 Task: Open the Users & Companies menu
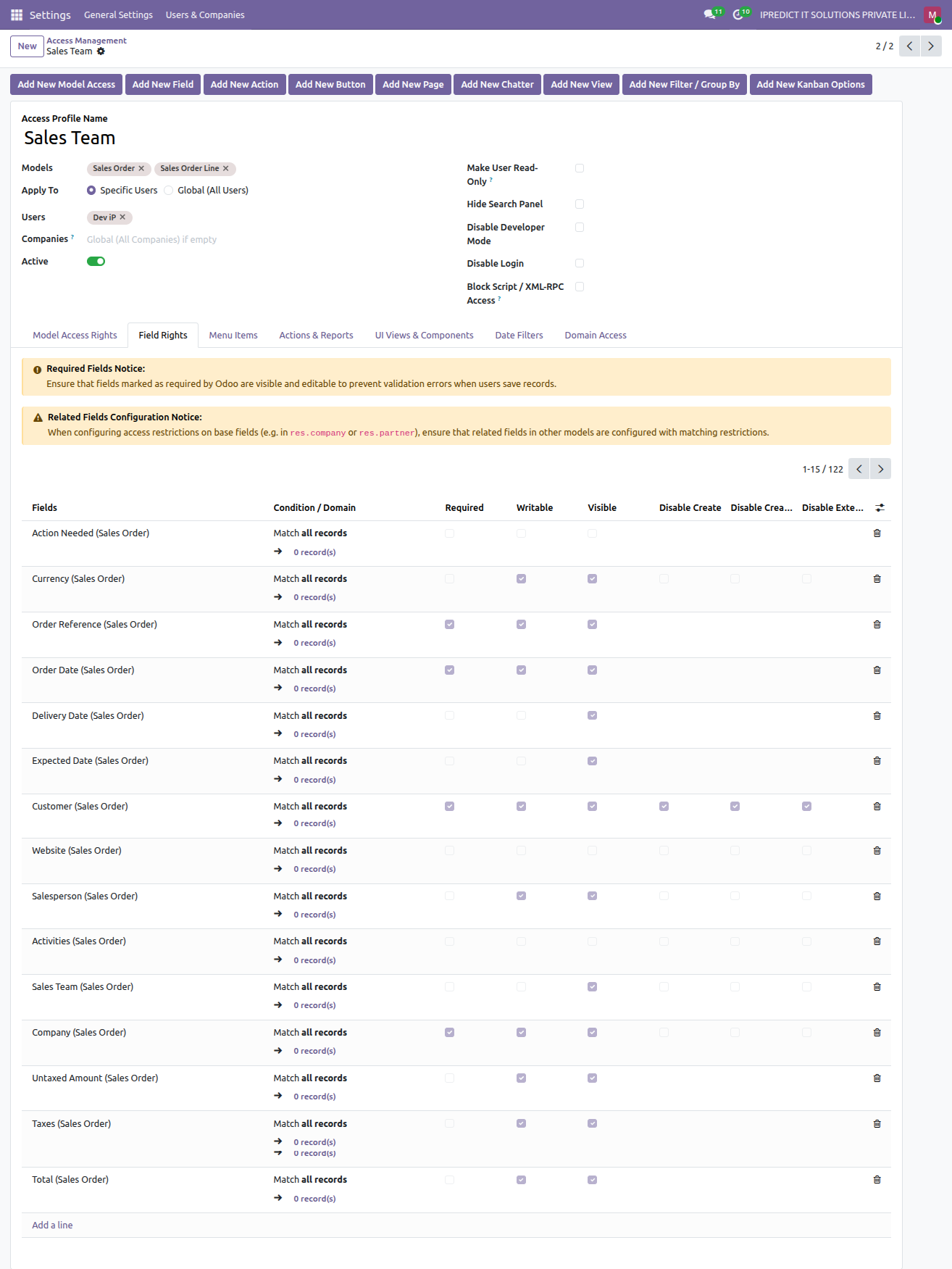point(205,14)
